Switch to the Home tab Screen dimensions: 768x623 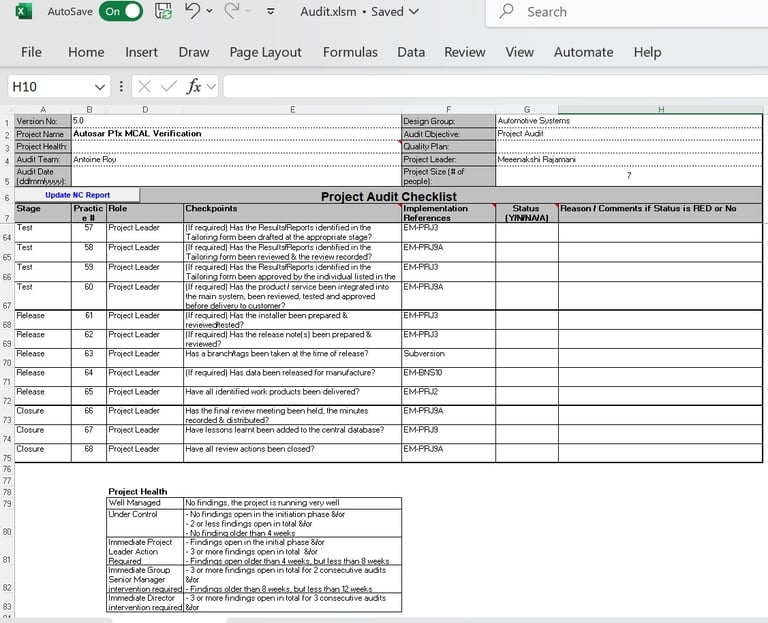point(86,52)
